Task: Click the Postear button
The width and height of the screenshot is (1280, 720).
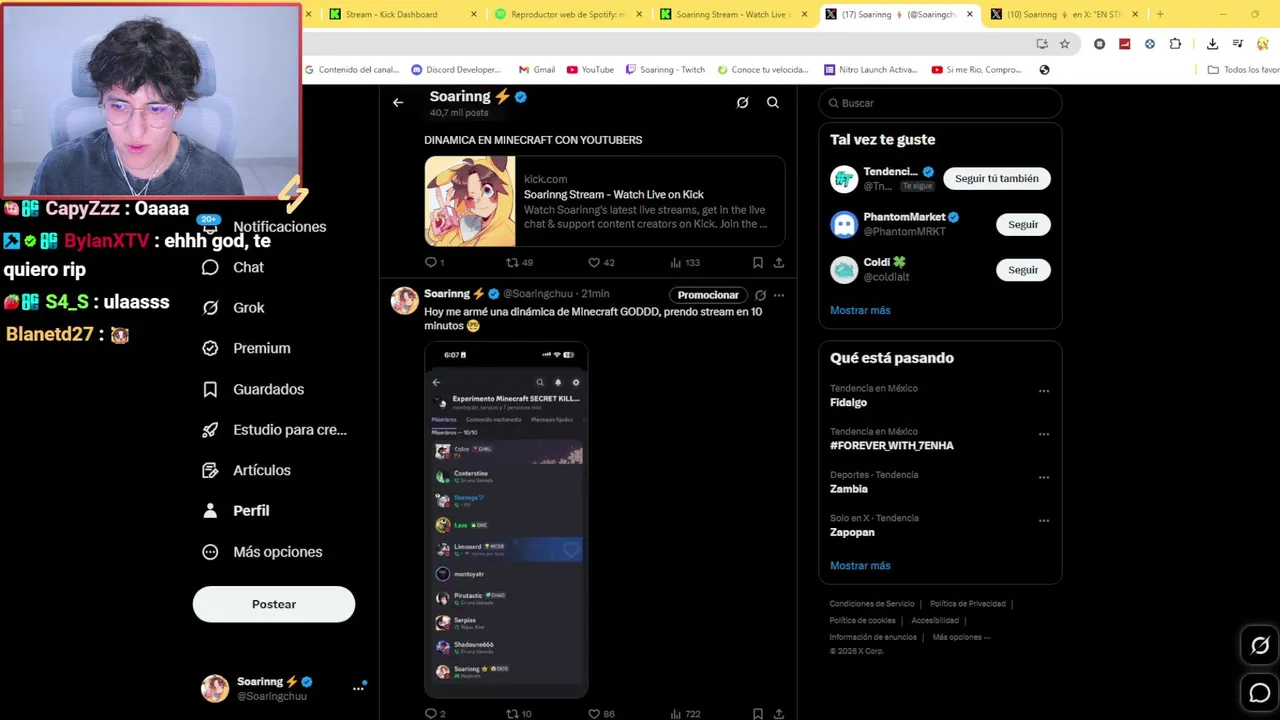Action: [274, 604]
